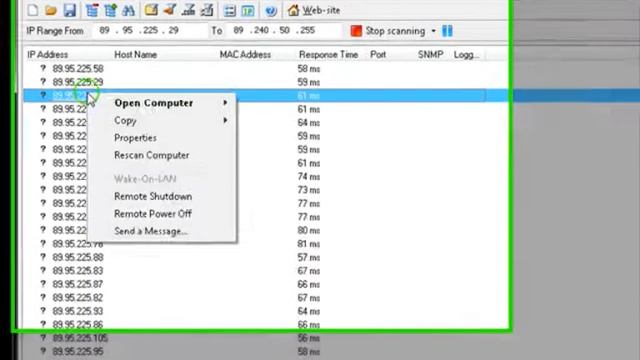This screenshot has height=360, width=640.
Task: Click the Save floppy disk toolbar icon
Action: (70, 10)
